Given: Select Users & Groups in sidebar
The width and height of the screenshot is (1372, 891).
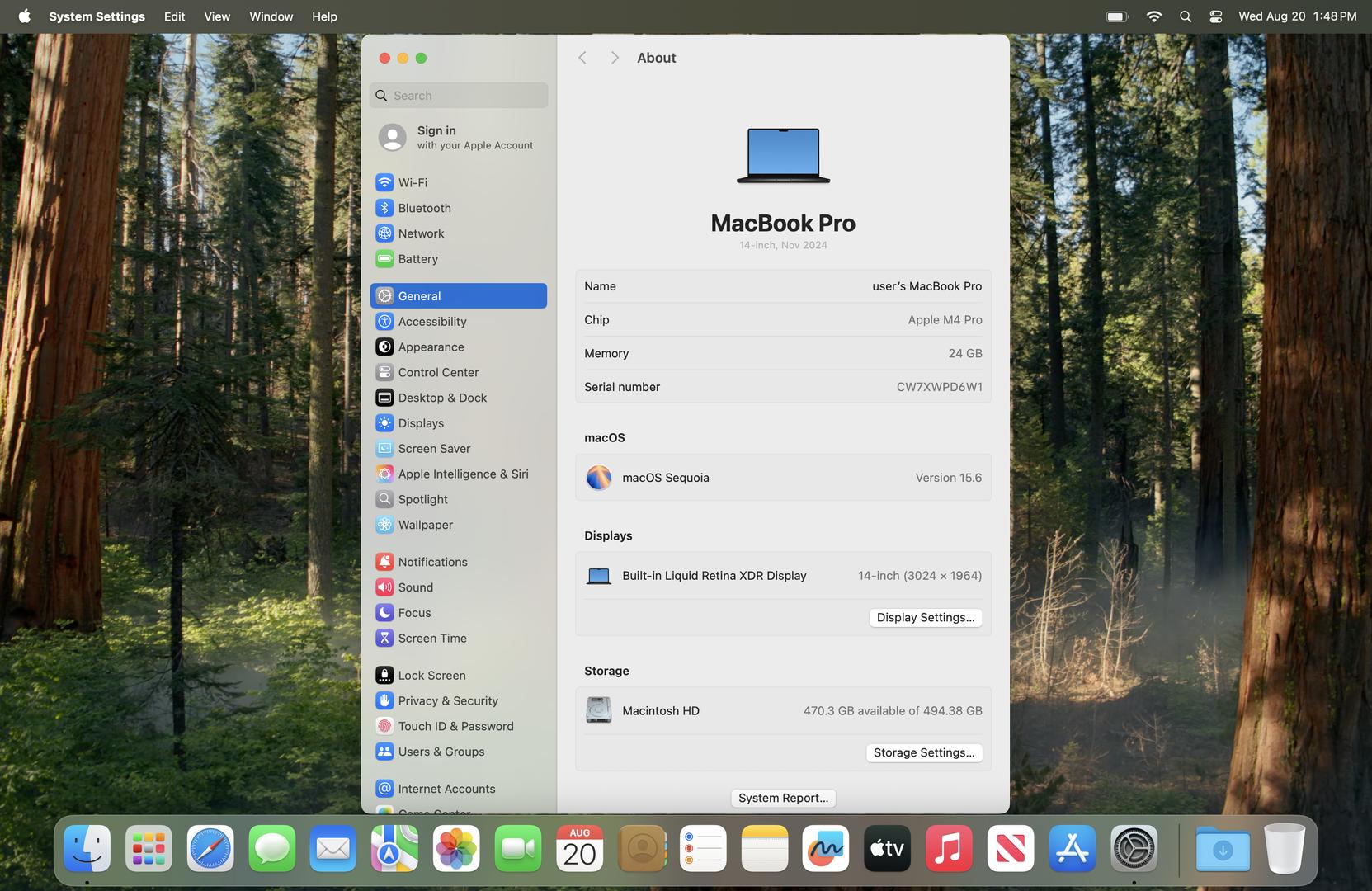Looking at the screenshot, I should (458, 752).
